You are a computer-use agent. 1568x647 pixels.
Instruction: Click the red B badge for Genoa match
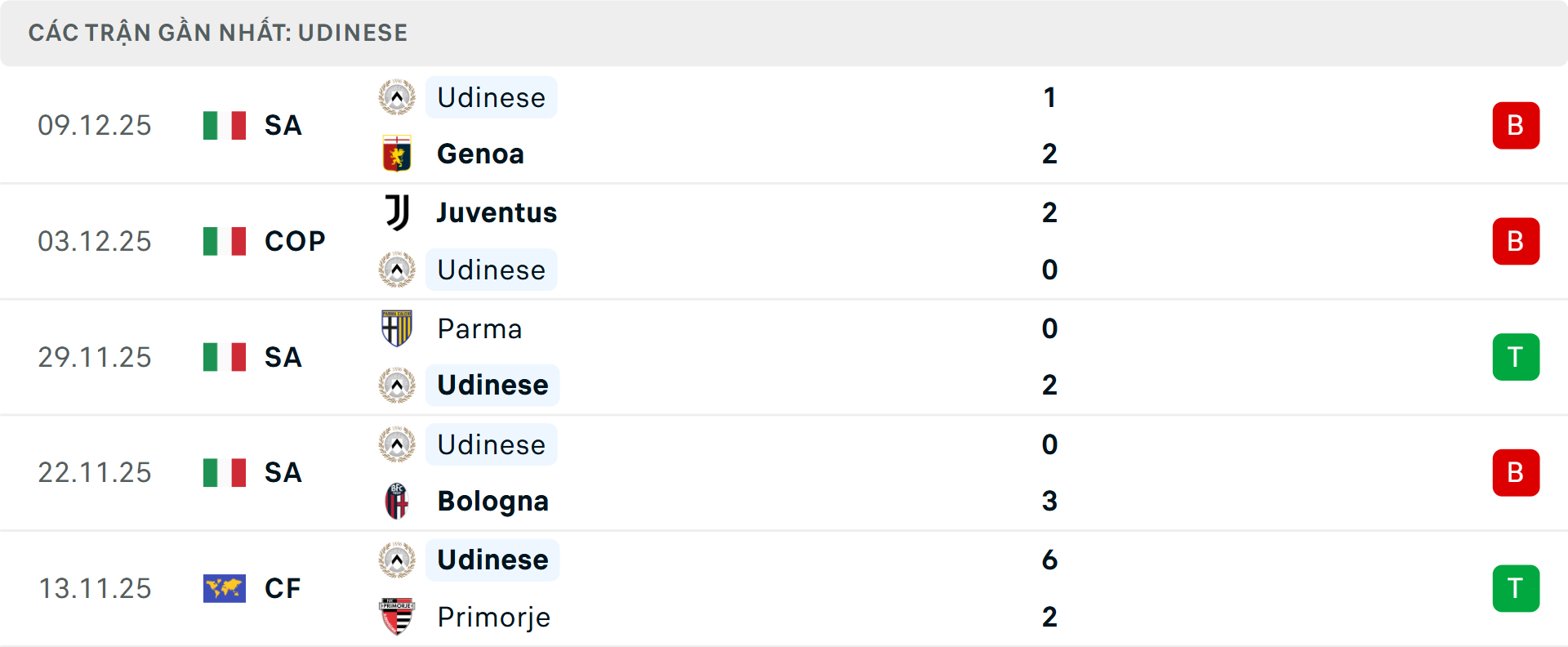(x=1516, y=126)
